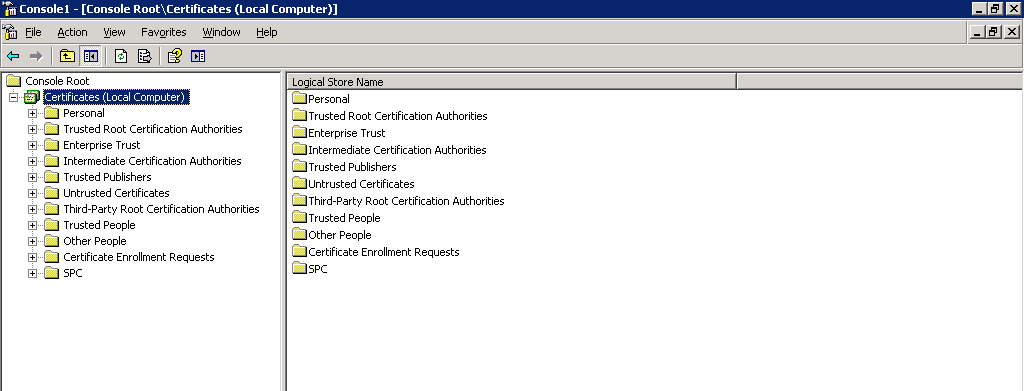Open the File menu

[33, 32]
